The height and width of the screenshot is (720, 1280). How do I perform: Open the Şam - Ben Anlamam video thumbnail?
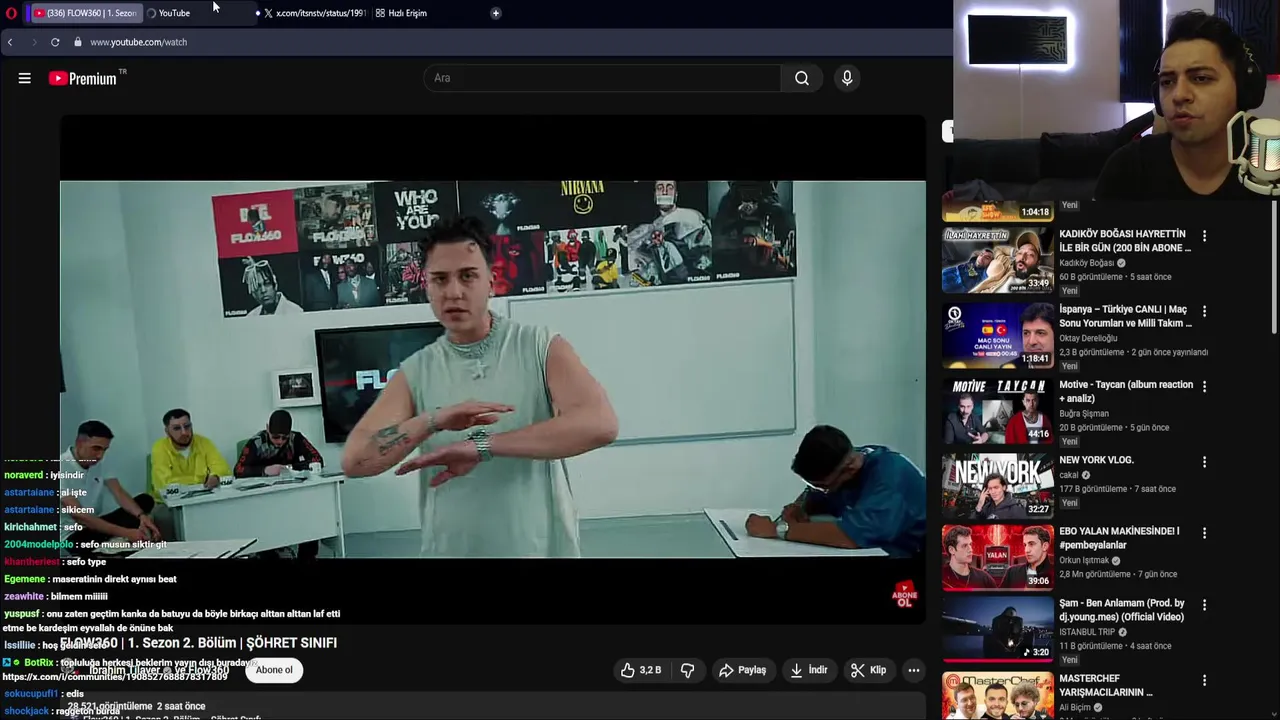[998, 629]
